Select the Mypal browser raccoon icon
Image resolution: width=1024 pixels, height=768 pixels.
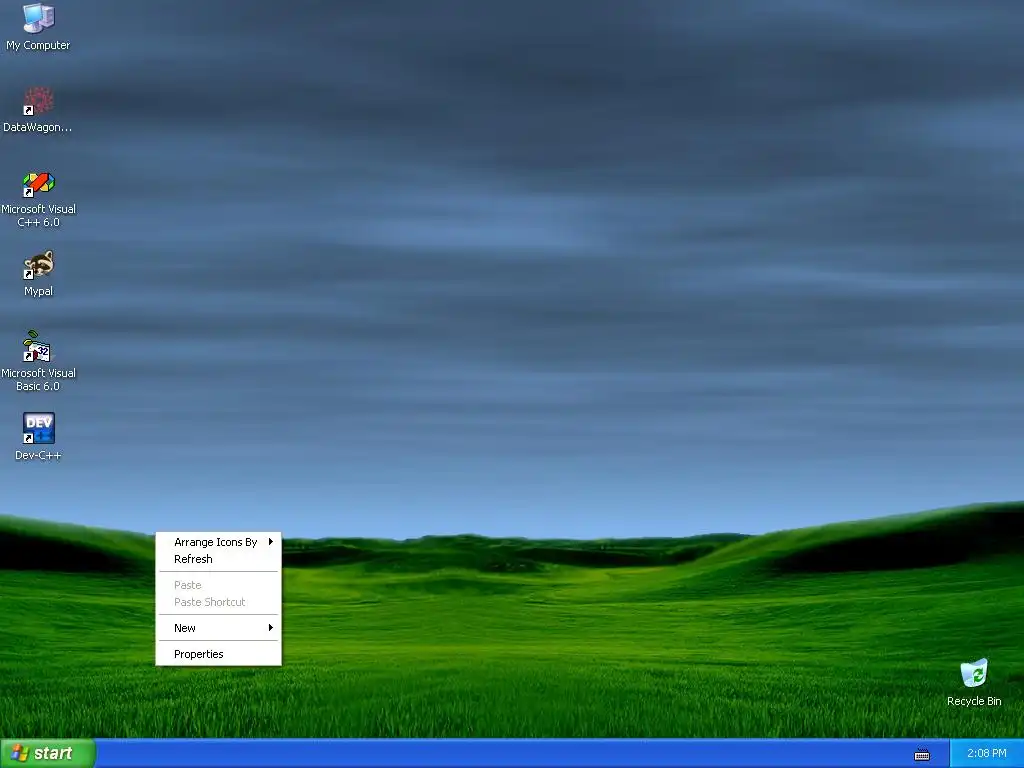point(38,265)
